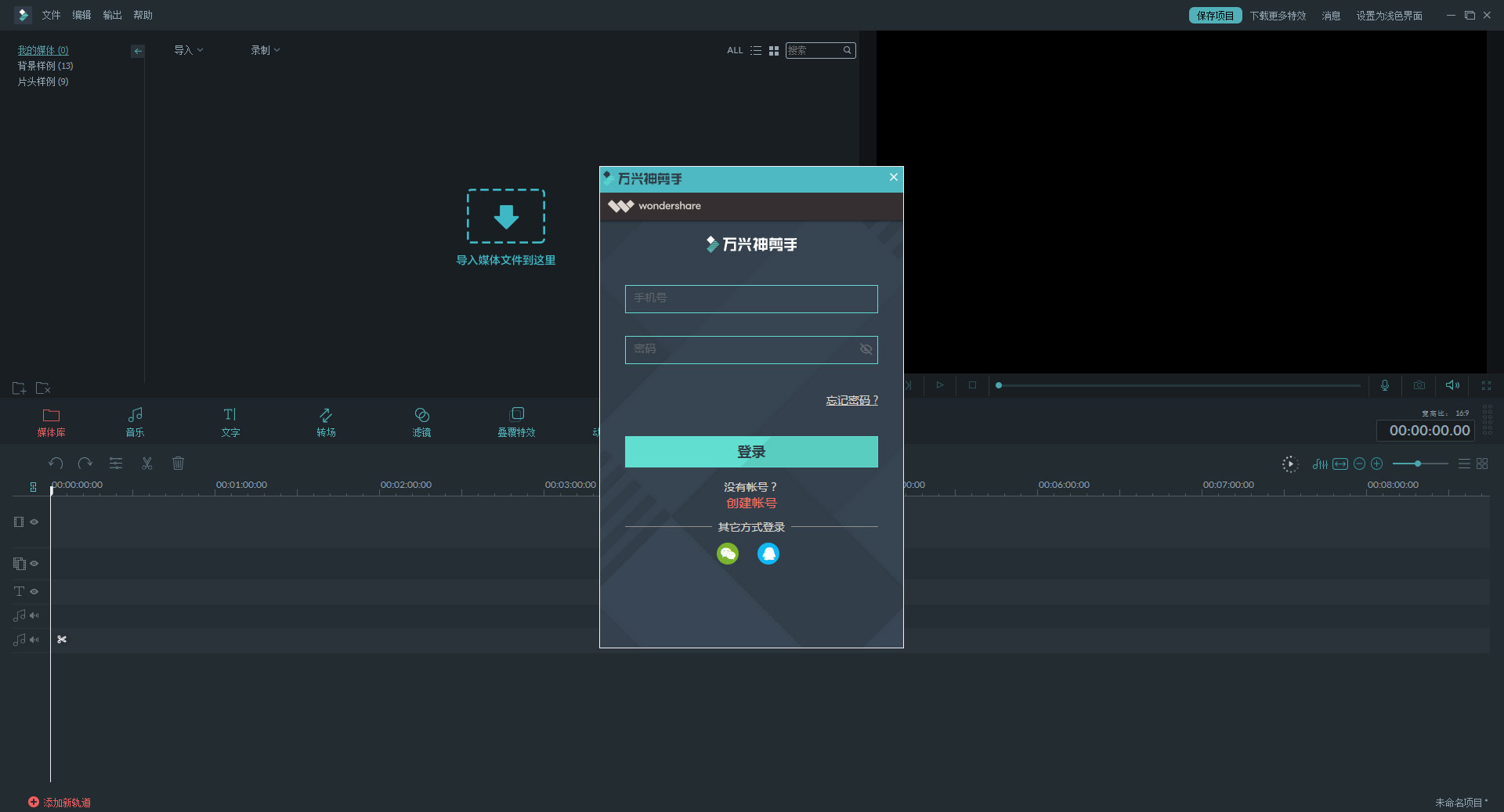Hide the text track eye icon
Screen dimensions: 1504x812
(34, 591)
